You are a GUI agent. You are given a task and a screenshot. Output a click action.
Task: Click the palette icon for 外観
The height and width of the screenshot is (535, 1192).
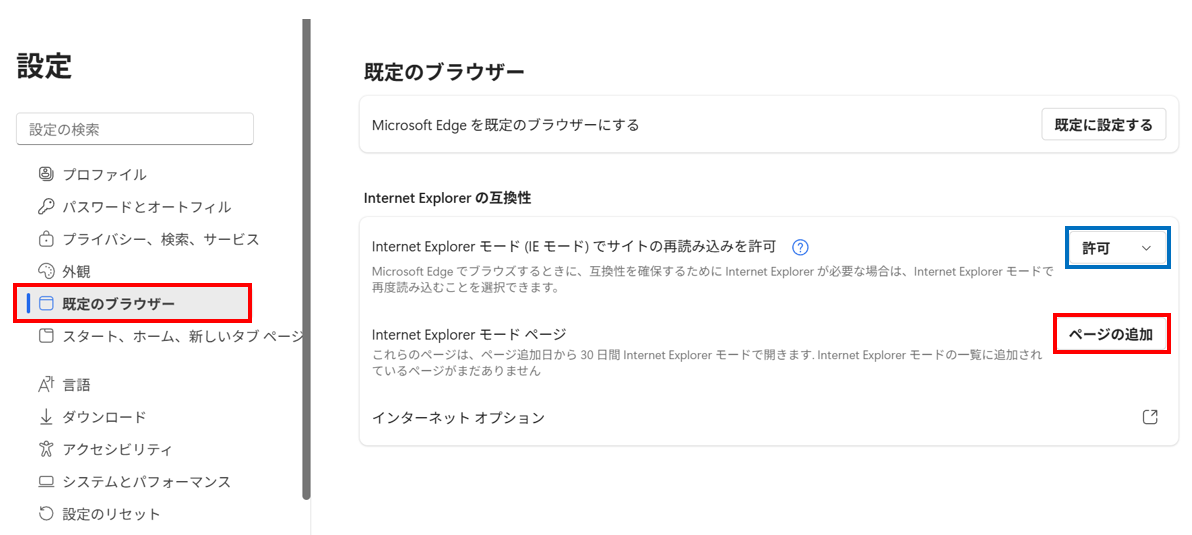coord(46,272)
